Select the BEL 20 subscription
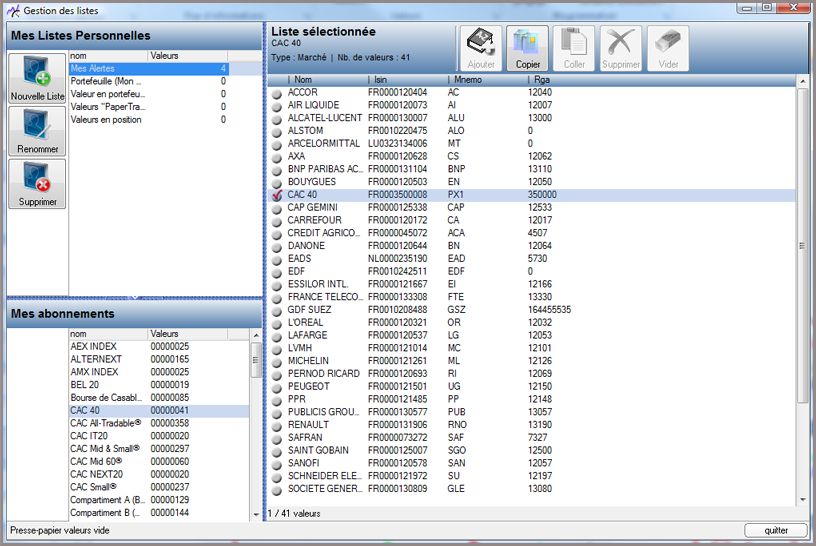Image resolution: width=816 pixels, height=546 pixels. coord(159,385)
